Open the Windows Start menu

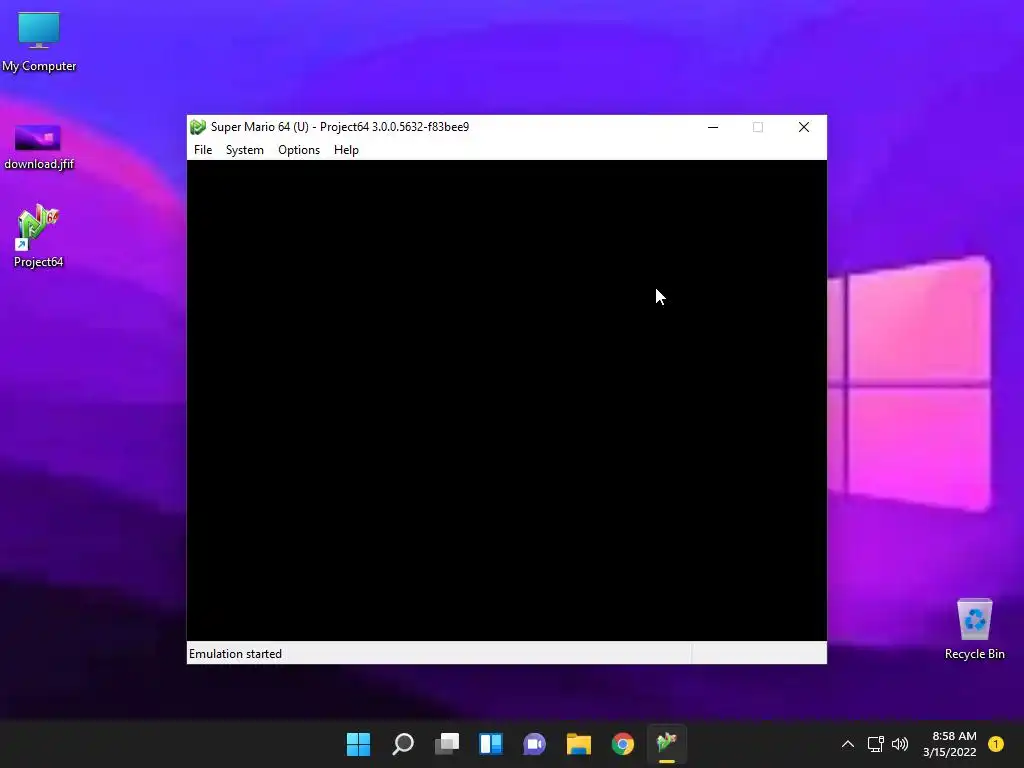[358, 744]
